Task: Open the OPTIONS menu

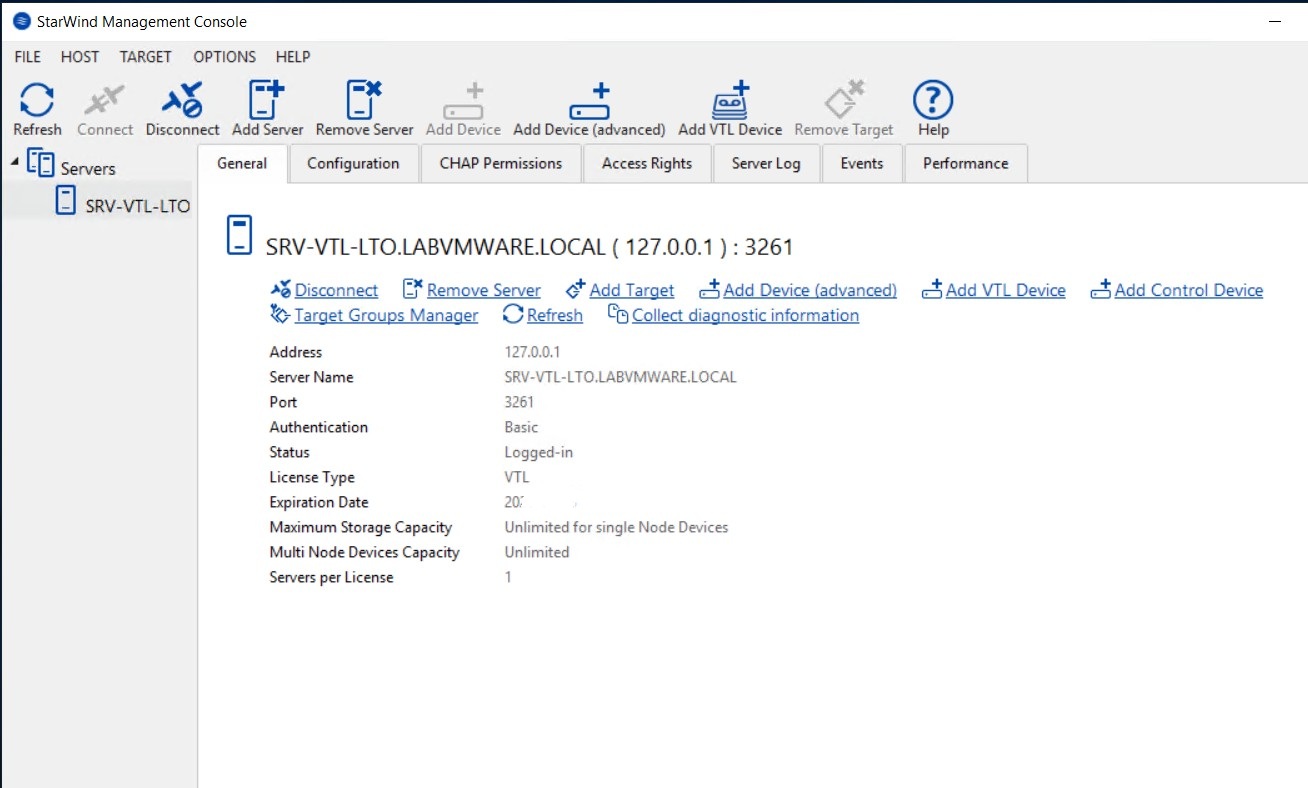Action: [x=224, y=57]
